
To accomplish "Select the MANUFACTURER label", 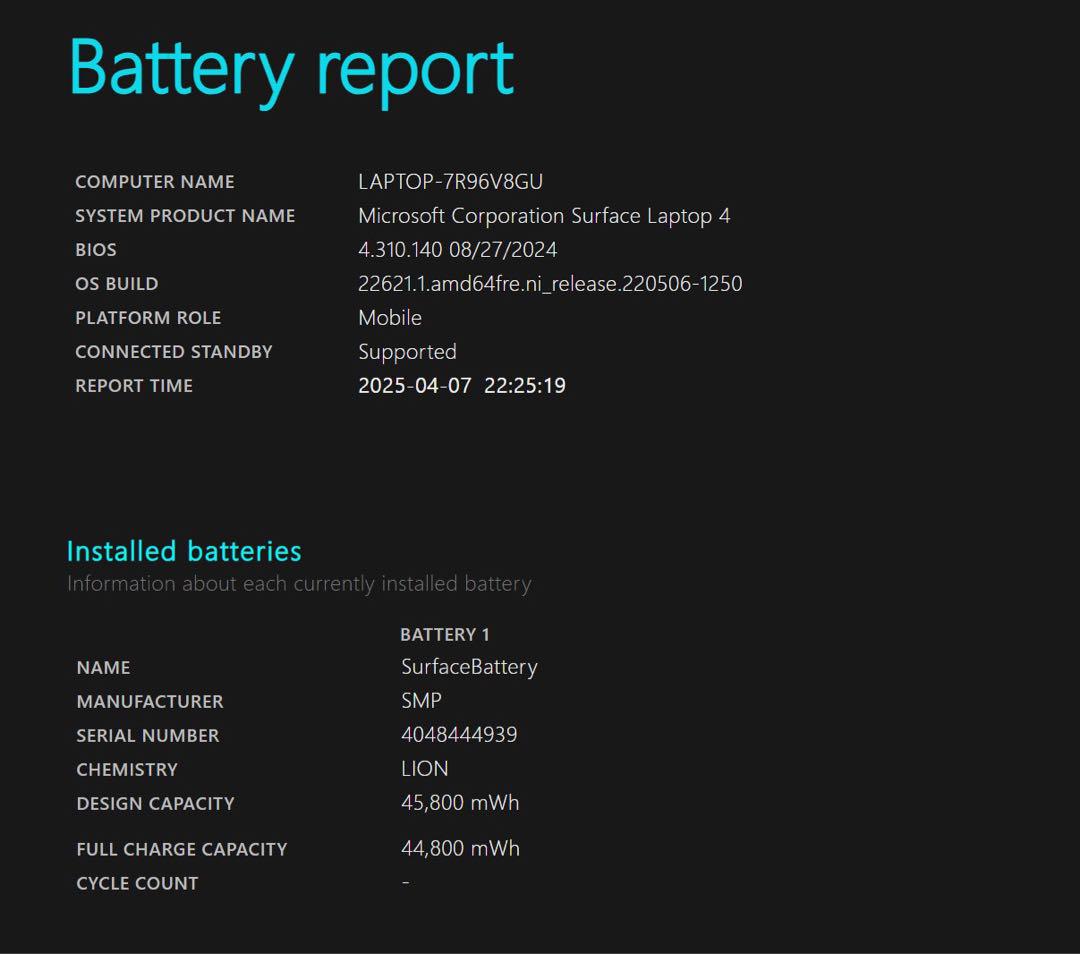I will [x=150, y=701].
